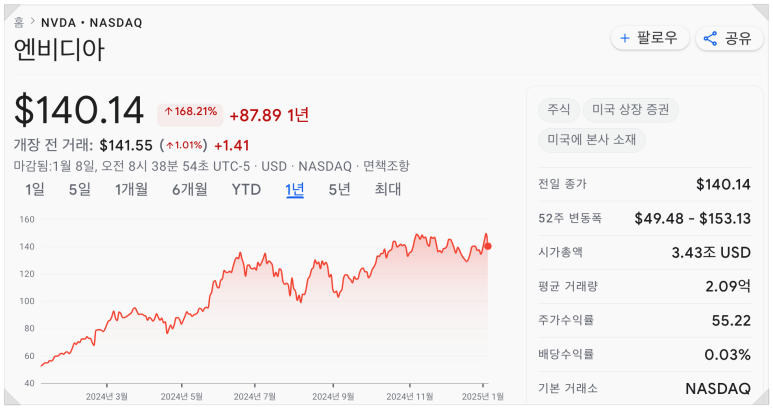Click the 2024년 7월 axis label
773x409 pixels.
click(254, 396)
